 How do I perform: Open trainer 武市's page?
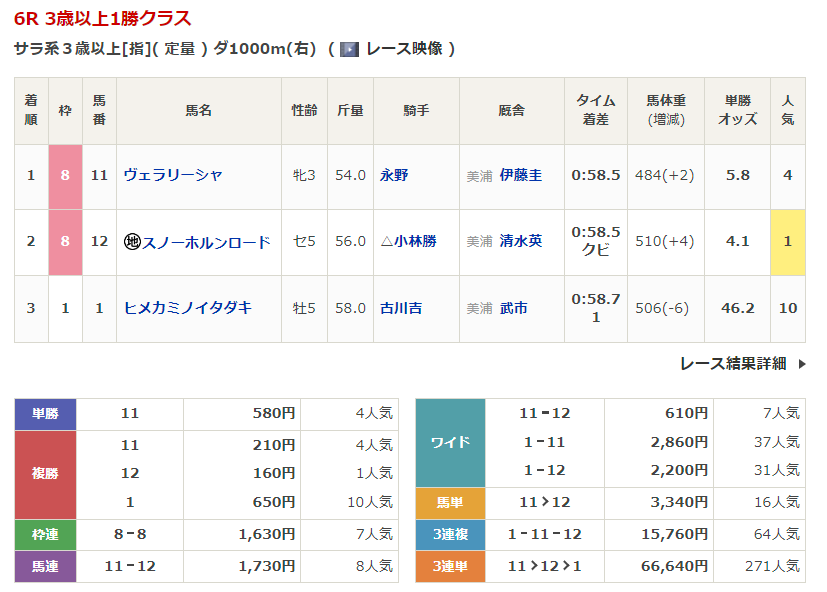point(514,308)
